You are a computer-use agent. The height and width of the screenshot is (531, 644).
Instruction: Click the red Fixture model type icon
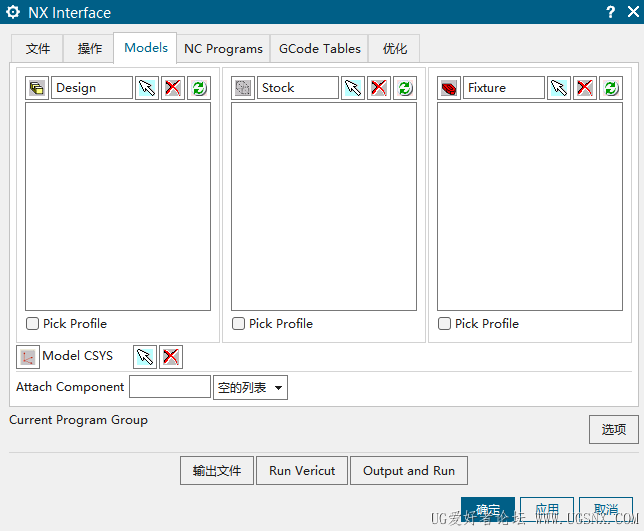449,88
